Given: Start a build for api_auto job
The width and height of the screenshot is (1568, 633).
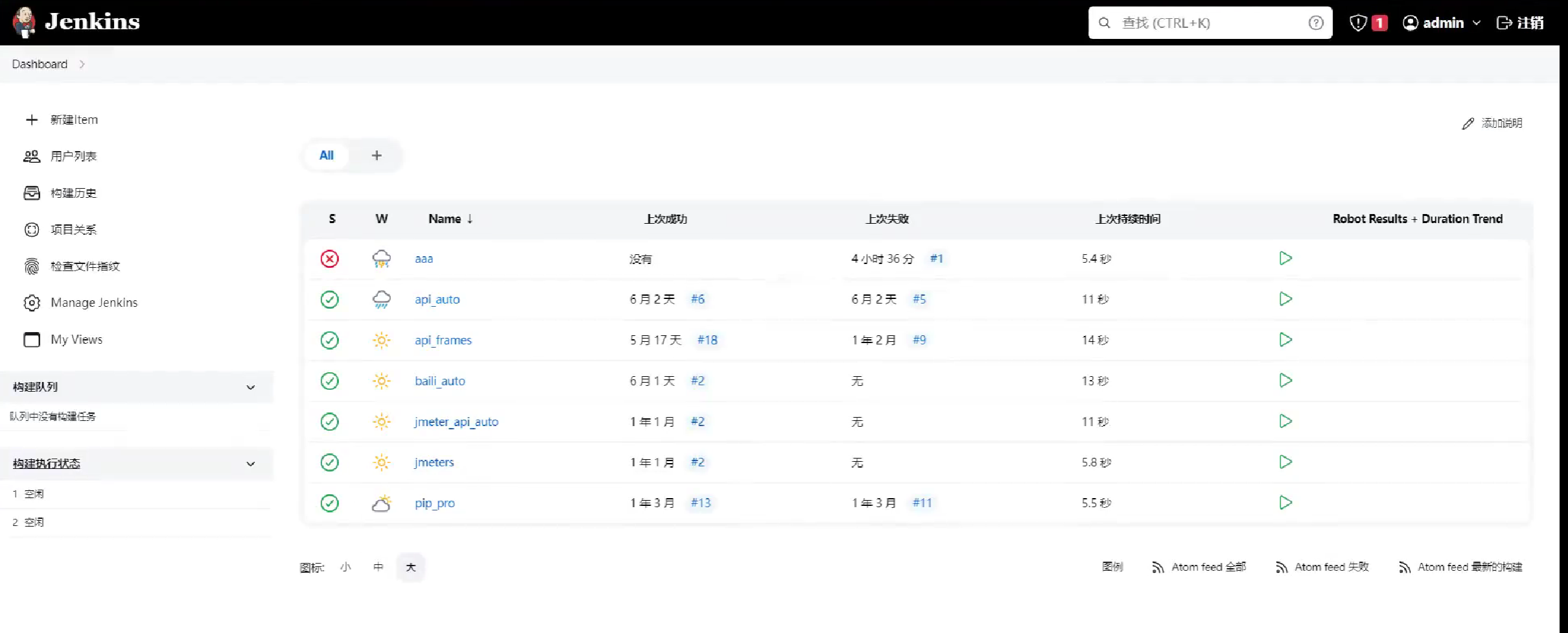Looking at the screenshot, I should tap(1285, 299).
